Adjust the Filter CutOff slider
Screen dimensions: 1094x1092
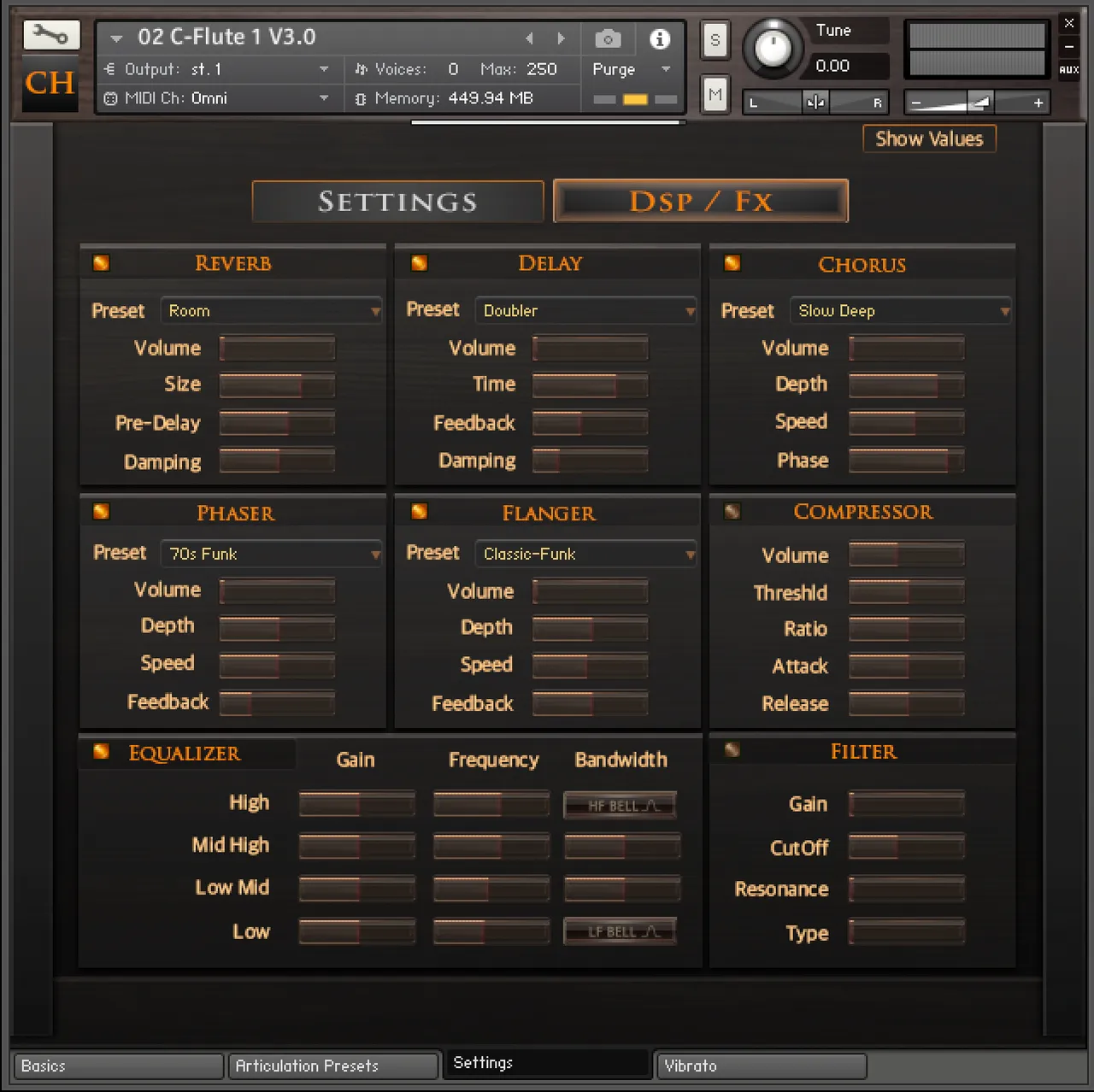[907, 847]
